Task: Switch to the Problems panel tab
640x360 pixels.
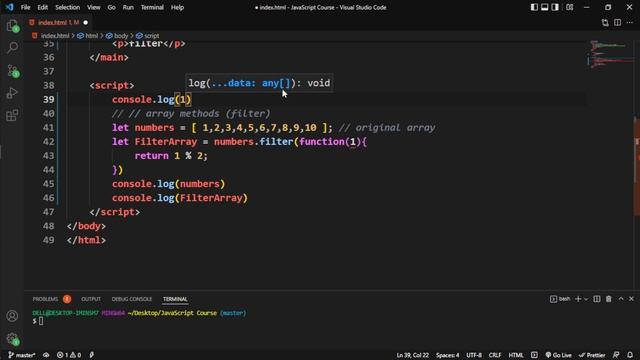Action: click(45, 299)
